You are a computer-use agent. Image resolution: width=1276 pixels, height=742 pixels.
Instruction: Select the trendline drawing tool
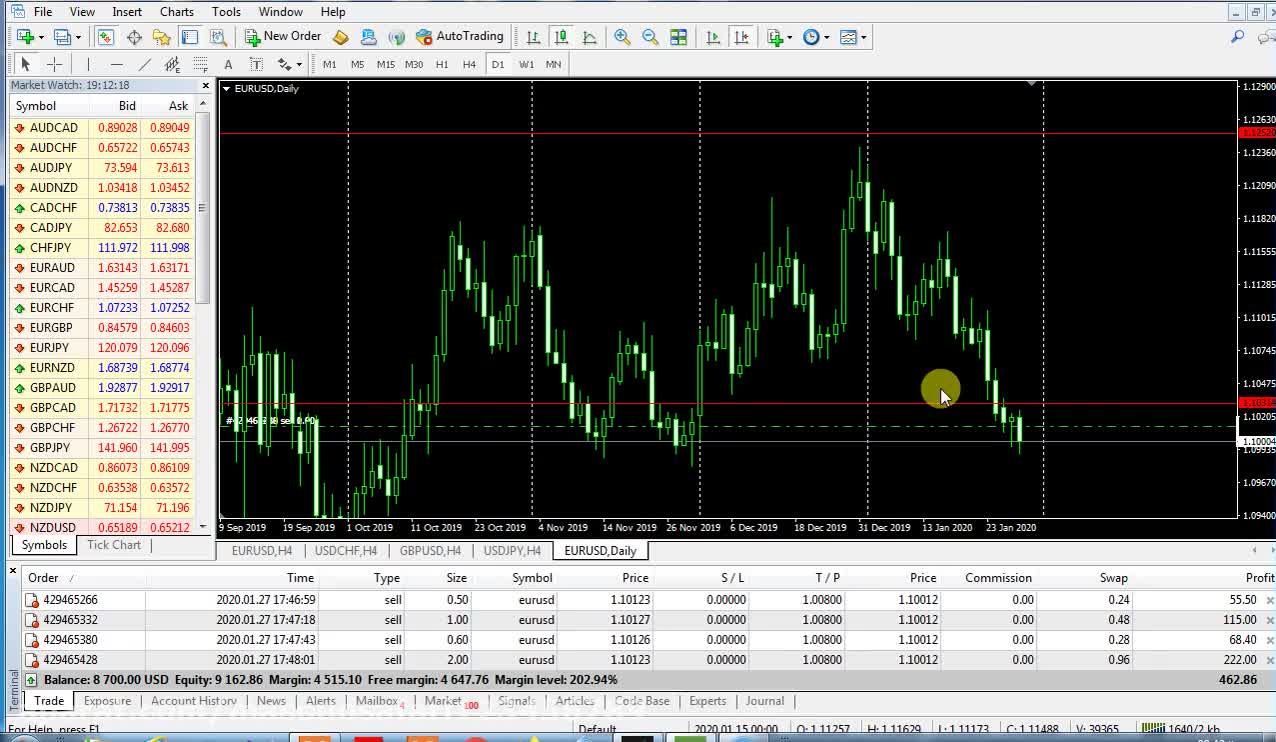[145, 65]
